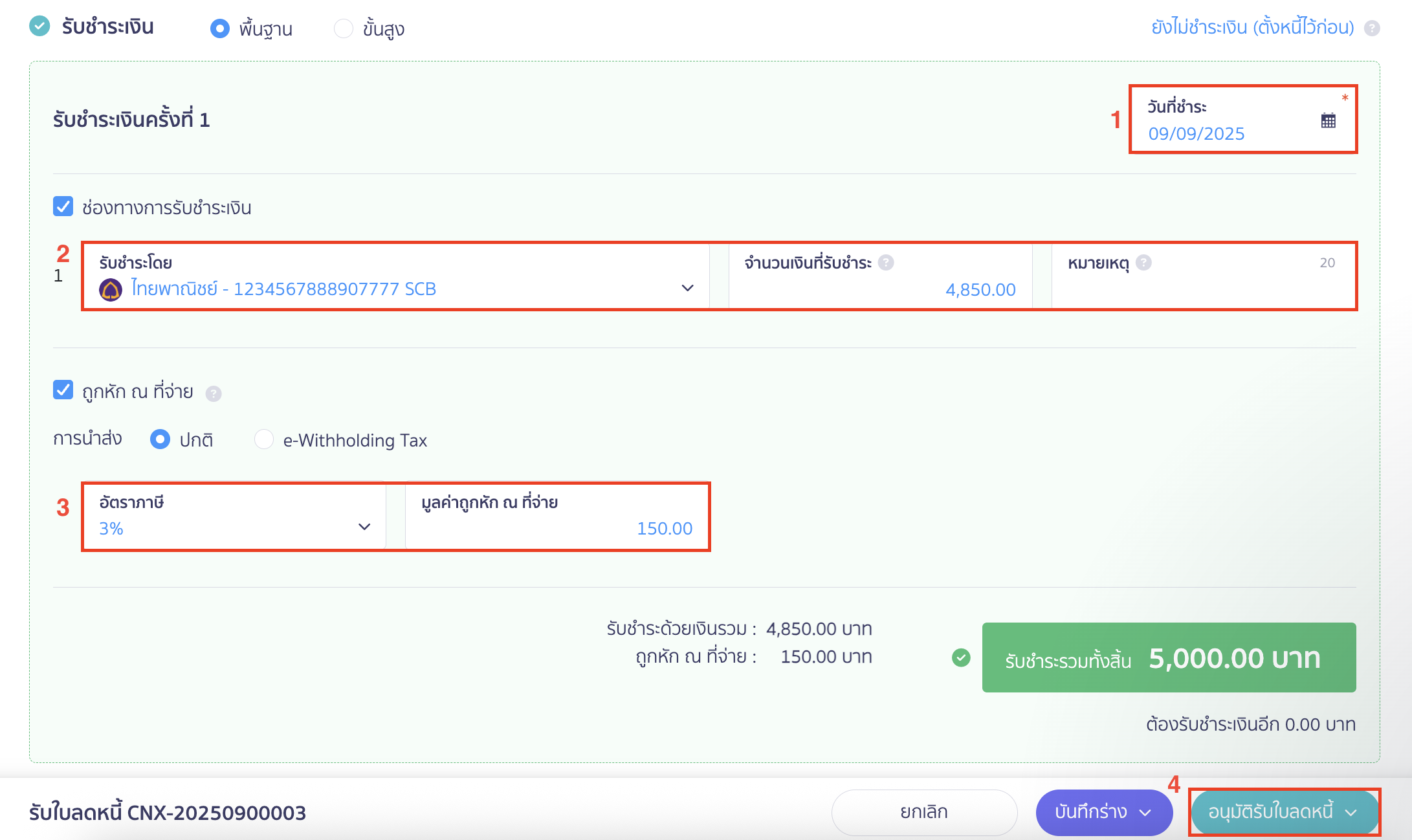Show help for ถูกหัก ณ ที่จ่าย
This screenshot has height=840, width=1412.
(x=214, y=393)
